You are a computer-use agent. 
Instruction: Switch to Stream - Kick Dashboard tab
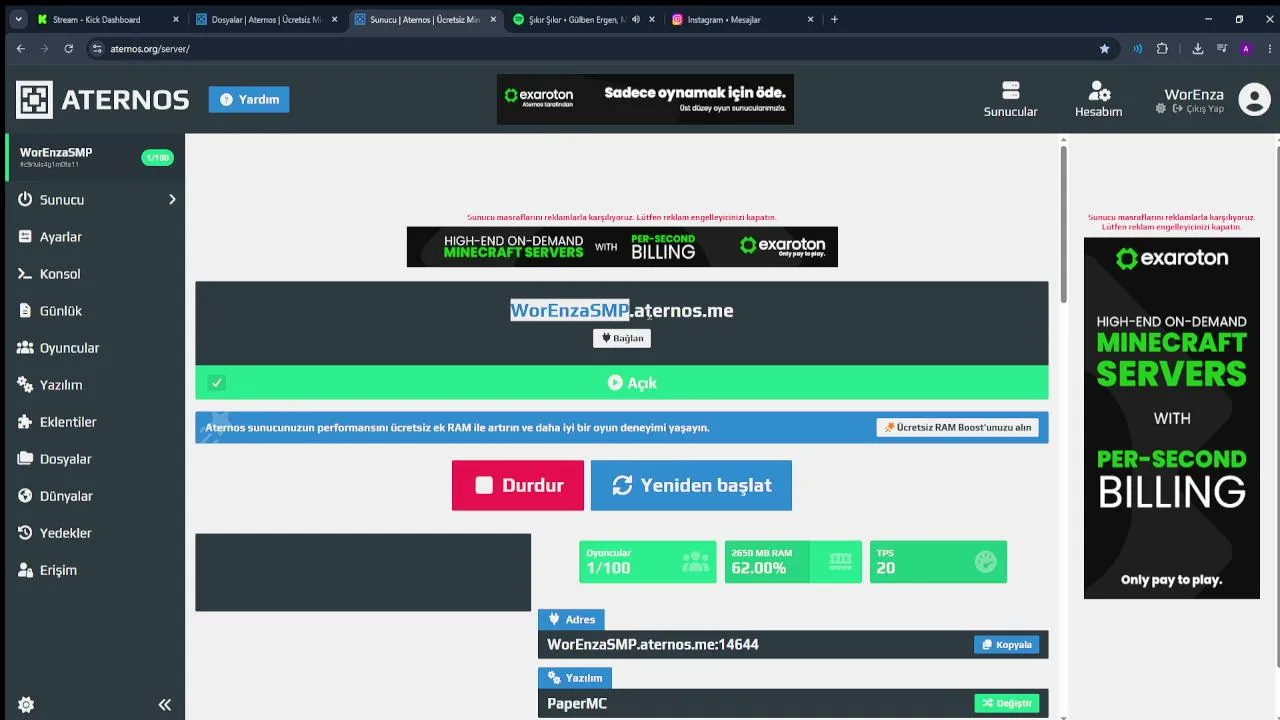96,19
